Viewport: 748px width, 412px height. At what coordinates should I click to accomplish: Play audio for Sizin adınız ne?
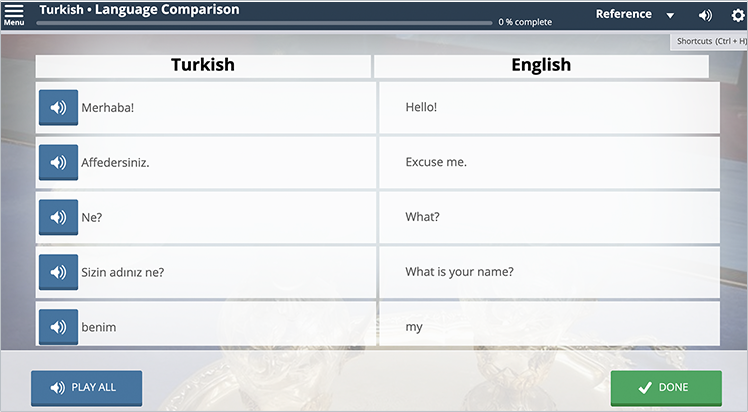coord(58,272)
